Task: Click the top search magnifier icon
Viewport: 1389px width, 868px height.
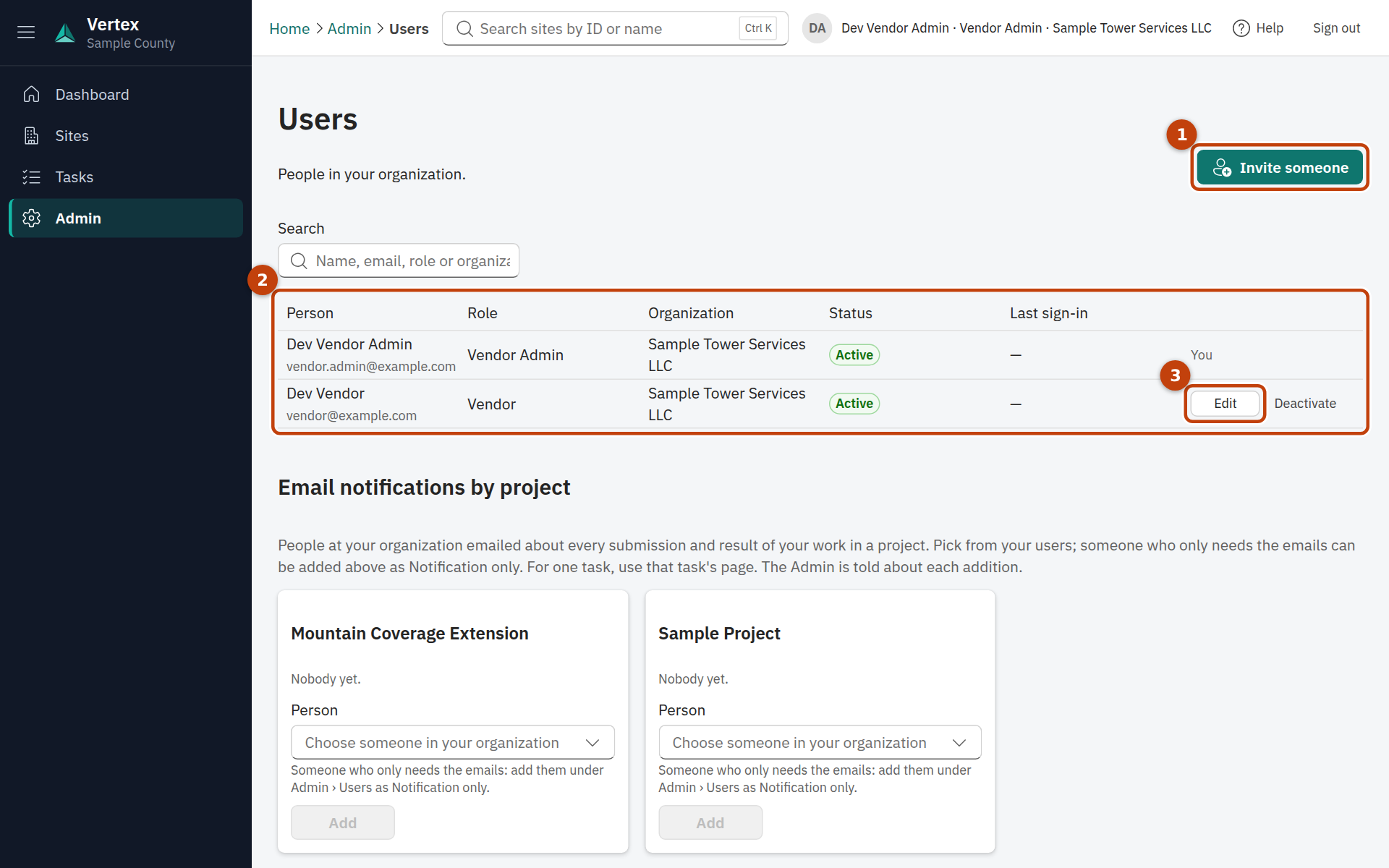Action: (465, 29)
